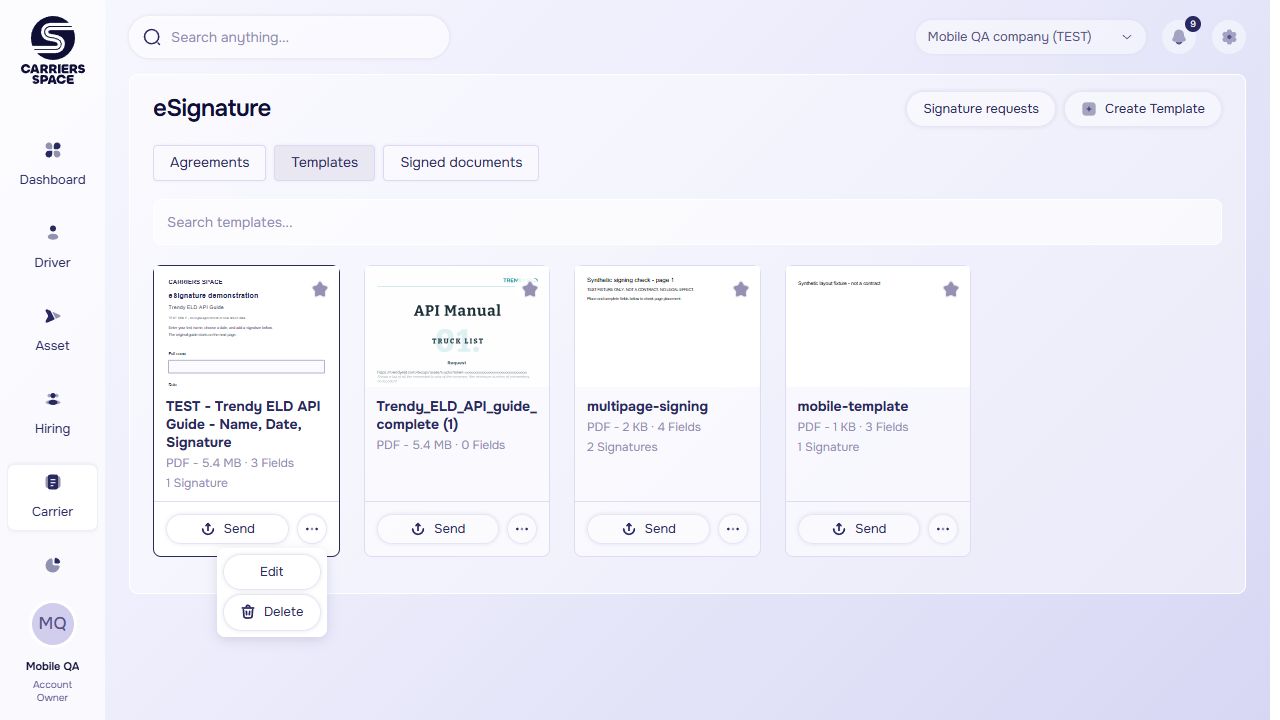Open the Asset section
The width and height of the screenshot is (1280, 720).
point(52,330)
